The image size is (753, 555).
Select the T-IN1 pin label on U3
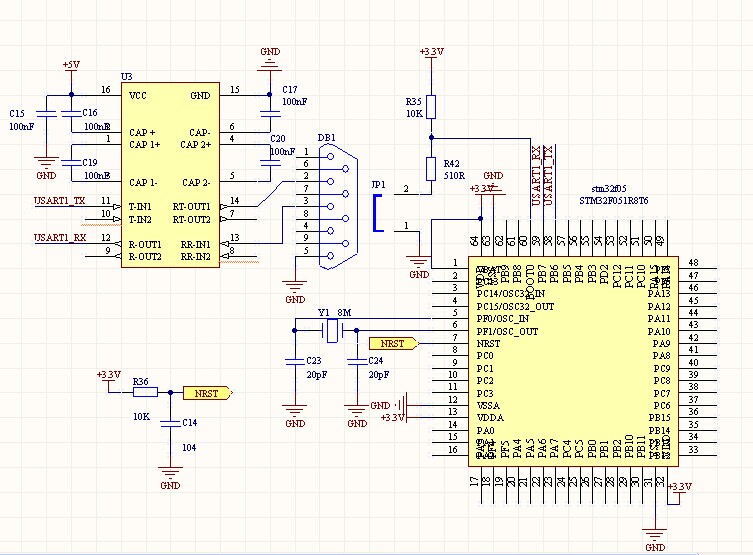tap(140, 206)
